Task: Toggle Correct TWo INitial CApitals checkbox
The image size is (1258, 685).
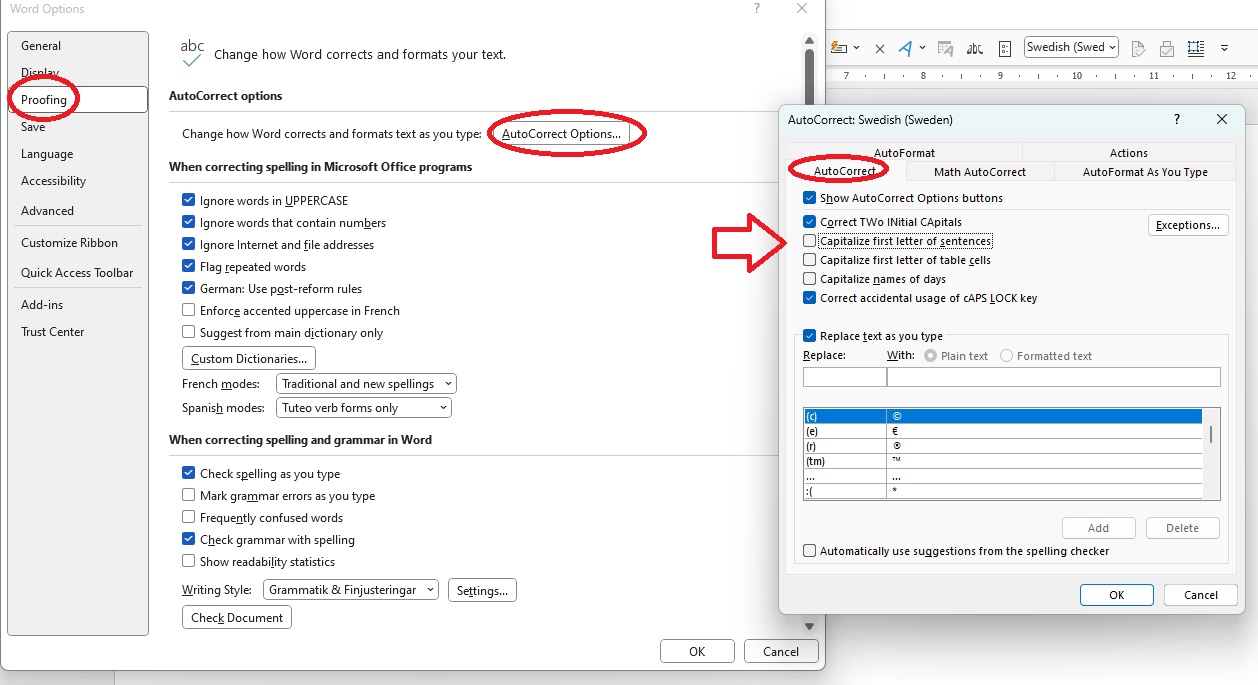Action: [810, 222]
